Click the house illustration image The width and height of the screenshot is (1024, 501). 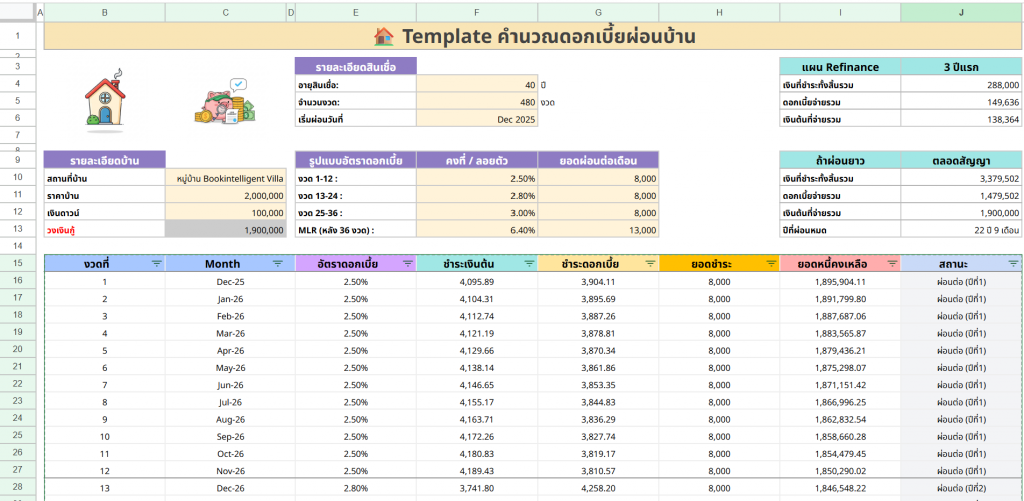pos(105,98)
